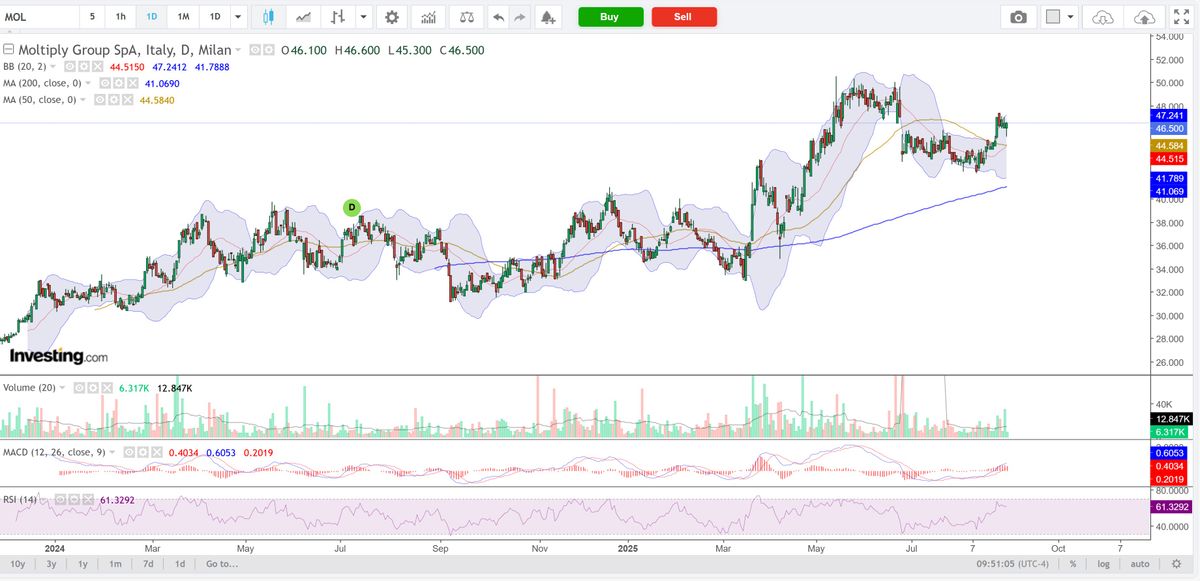Image resolution: width=1200 pixels, height=581 pixels.
Task: Toggle visibility of MACD indicator
Action: pyautogui.click(x=130, y=452)
